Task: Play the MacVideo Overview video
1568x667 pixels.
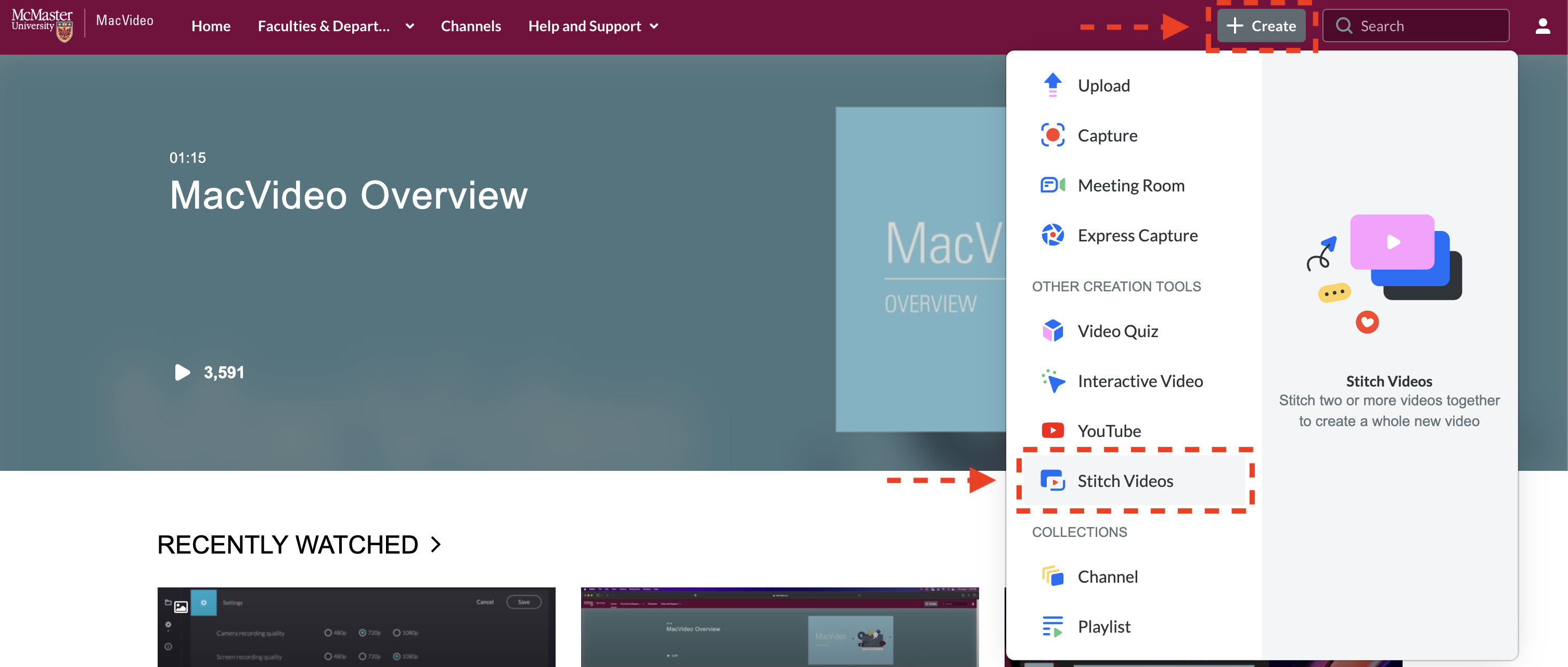Action: pos(182,373)
